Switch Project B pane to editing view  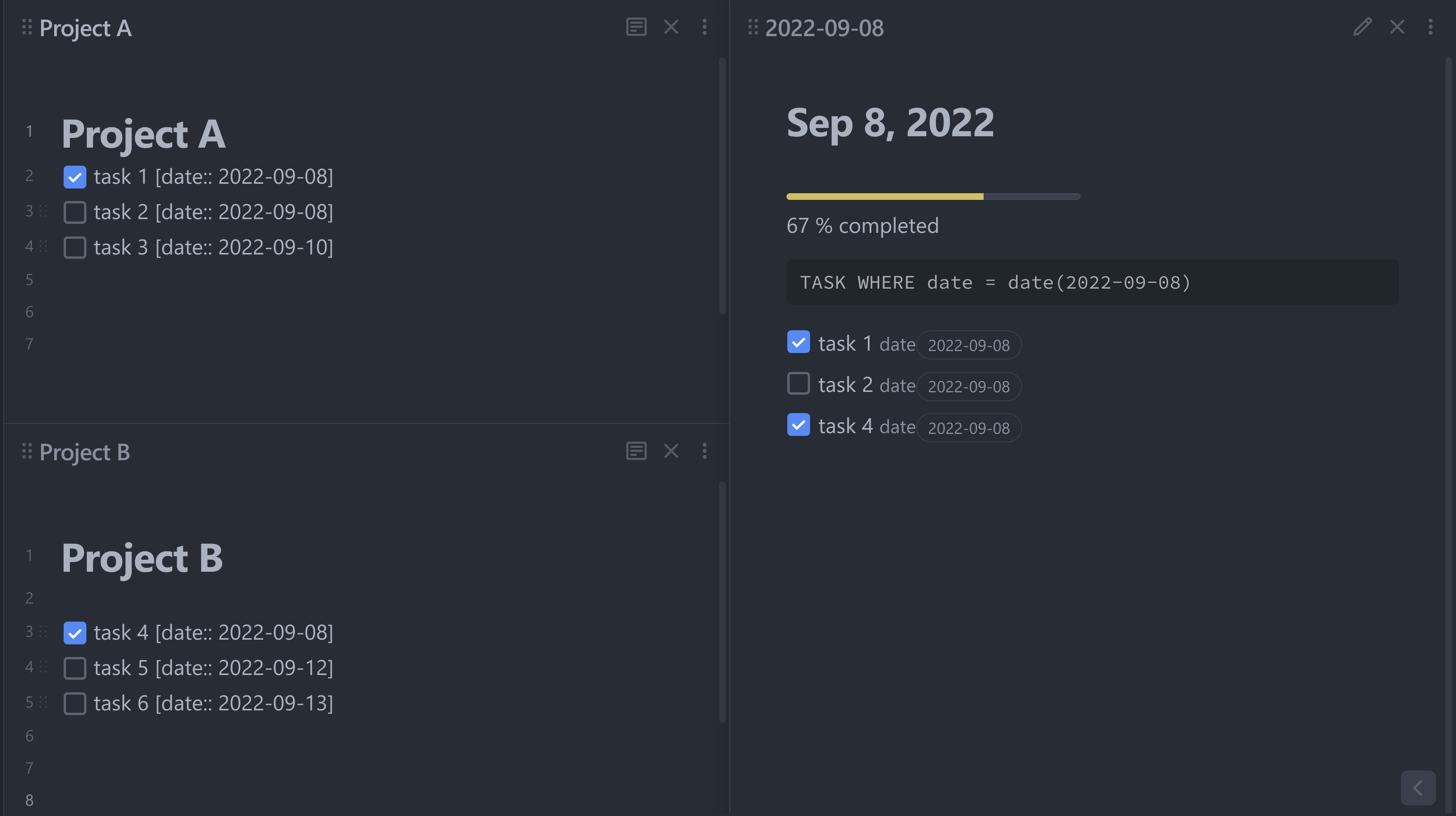pos(636,451)
